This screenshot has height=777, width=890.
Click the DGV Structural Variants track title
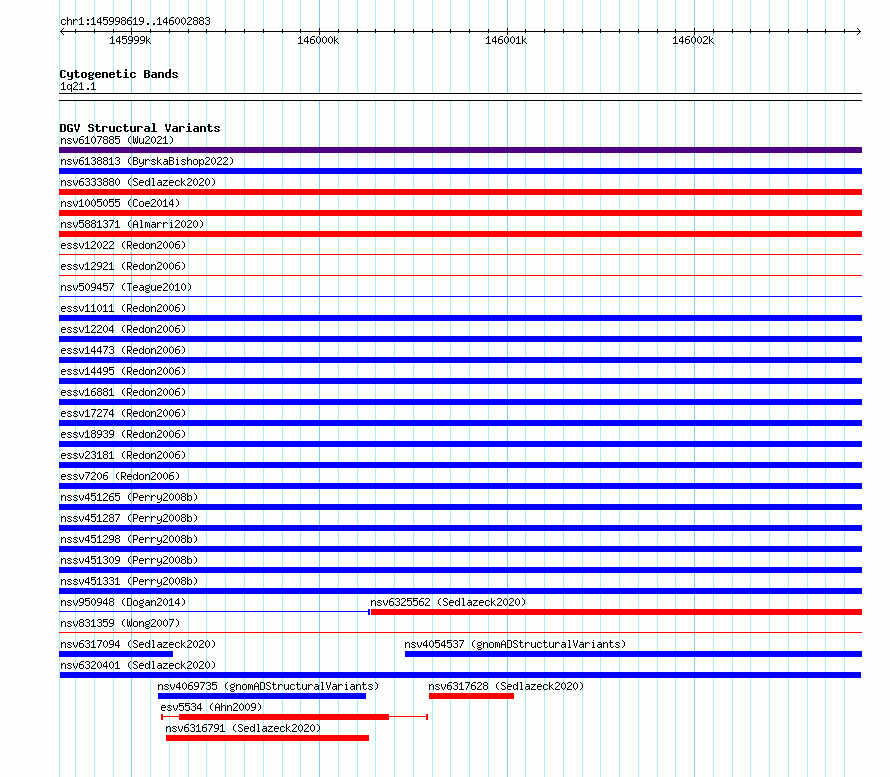coord(140,128)
